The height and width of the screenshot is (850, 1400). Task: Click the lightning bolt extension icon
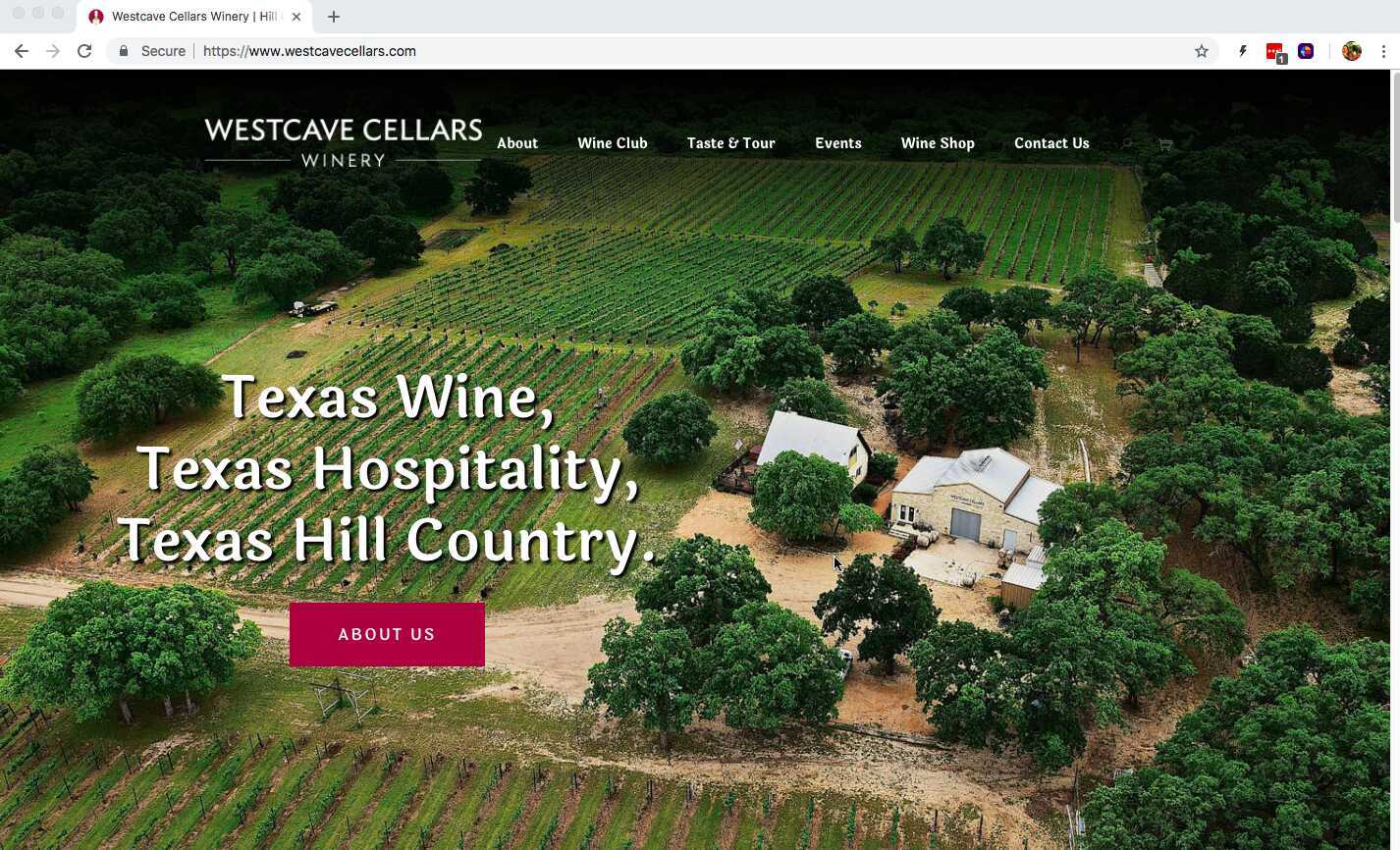(1243, 51)
